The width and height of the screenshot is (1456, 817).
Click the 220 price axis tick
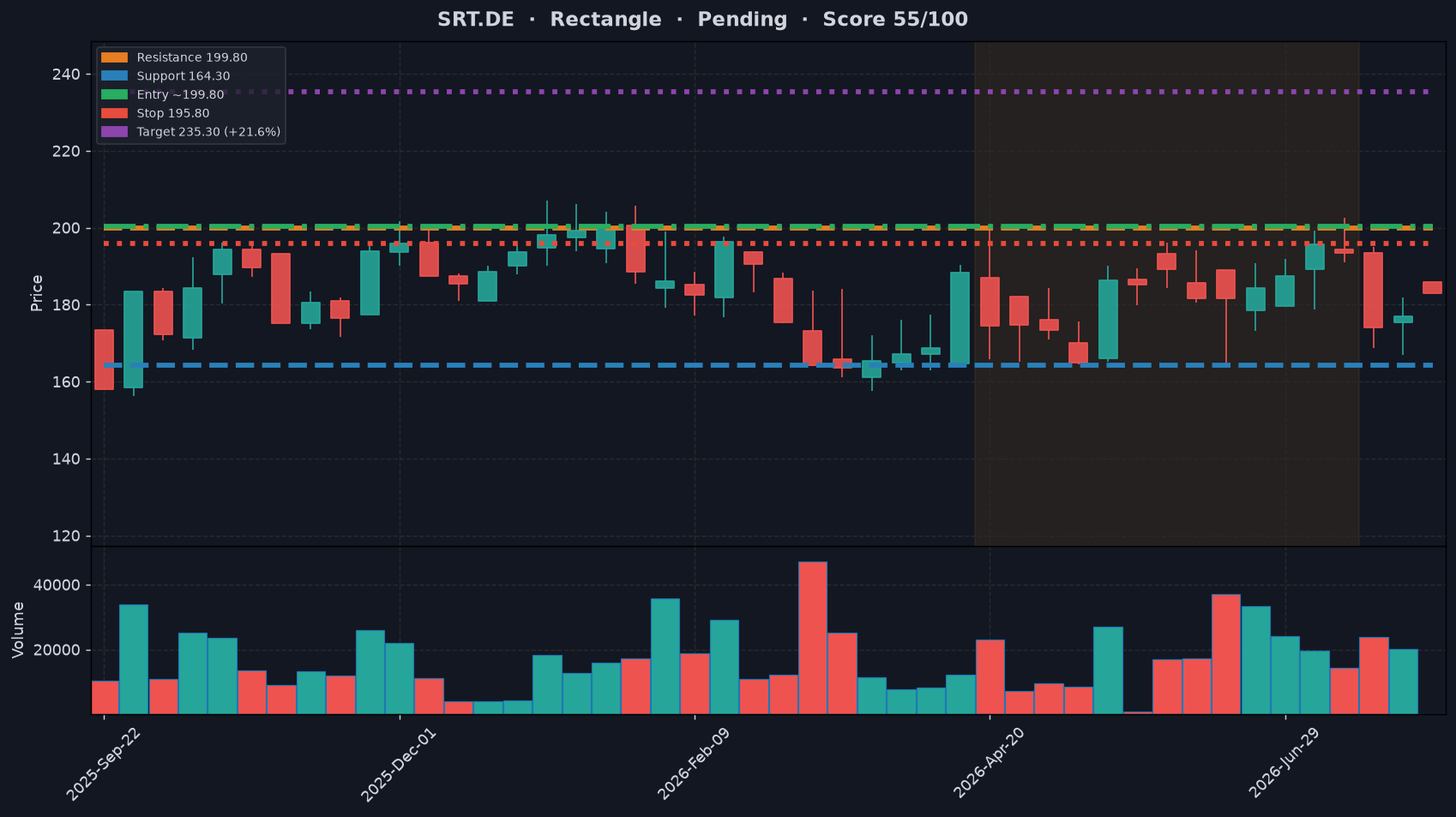[x=66, y=152]
